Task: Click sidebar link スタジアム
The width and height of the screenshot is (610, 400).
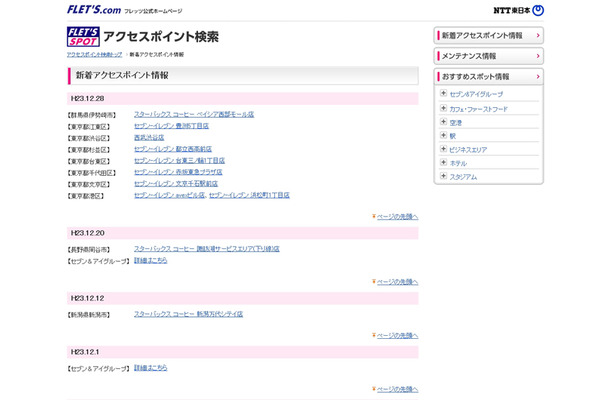Action: point(463,177)
